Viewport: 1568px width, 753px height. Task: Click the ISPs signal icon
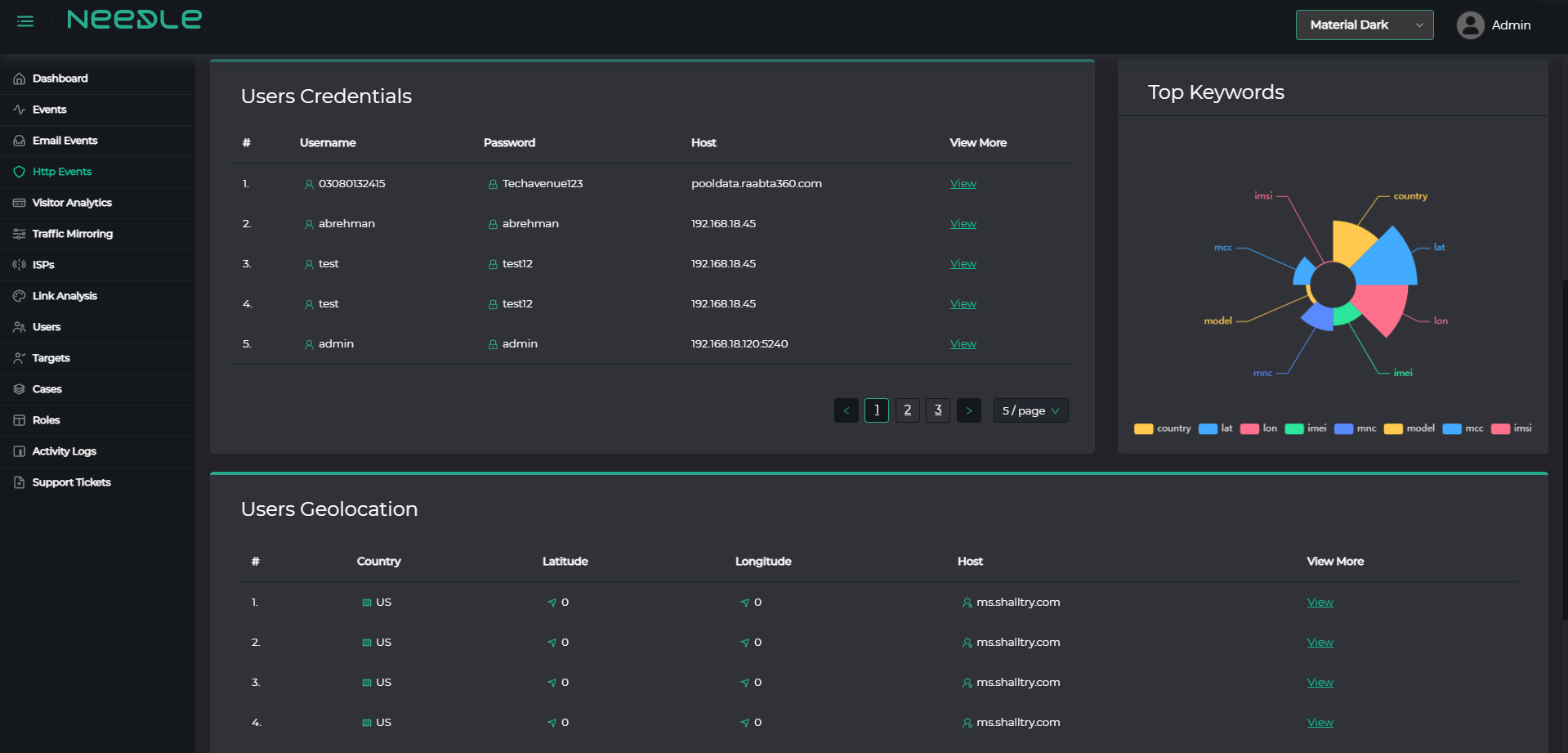point(19,265)
